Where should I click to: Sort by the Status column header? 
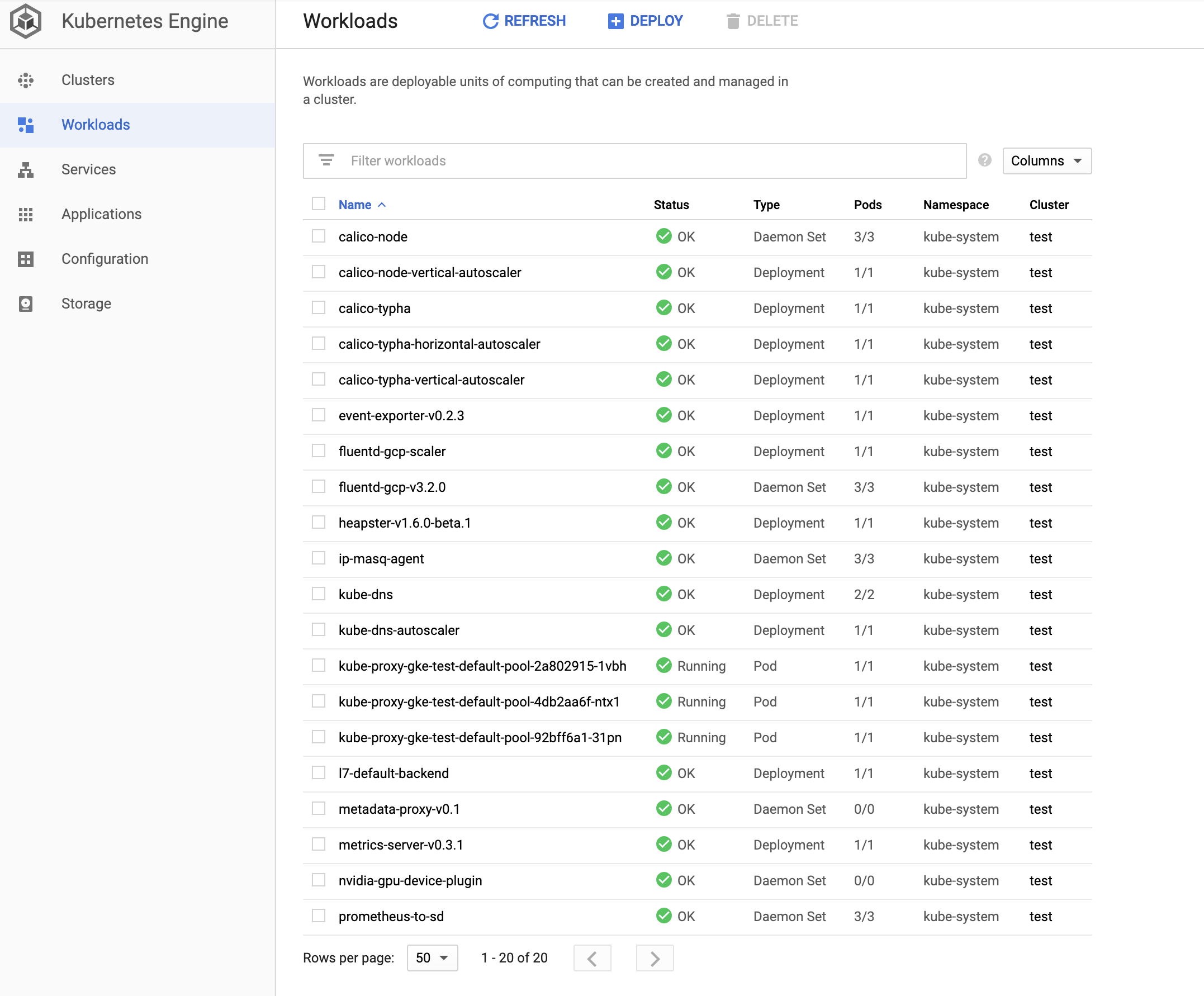point(671,205)
